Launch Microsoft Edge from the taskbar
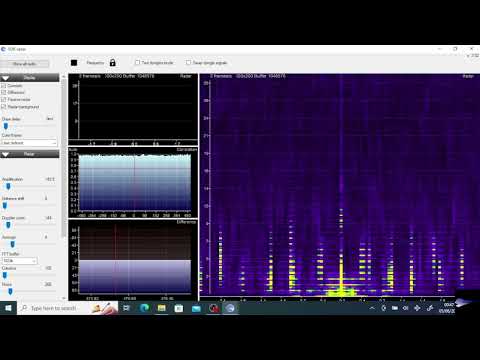The height and width of the screenshot is (360, 480). pos(144,308)
